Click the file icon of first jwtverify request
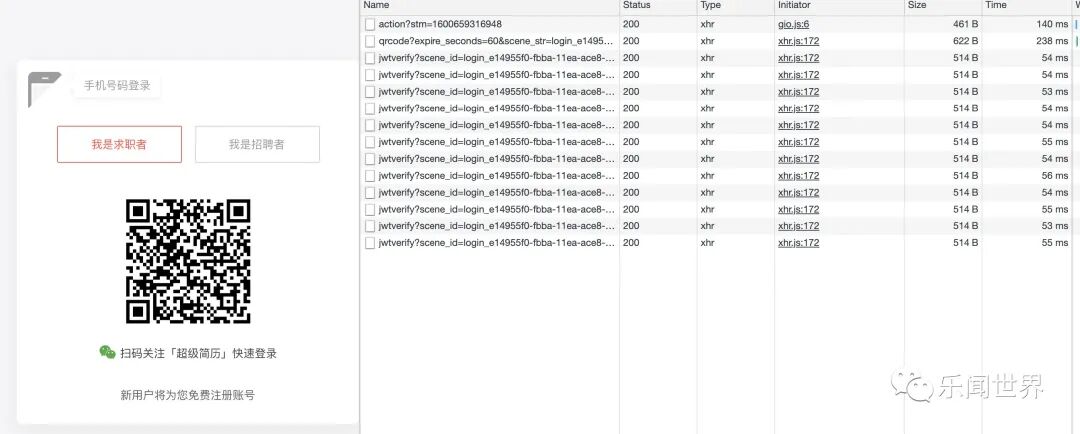Screen dimensions: 1080x434 point(370,58)
